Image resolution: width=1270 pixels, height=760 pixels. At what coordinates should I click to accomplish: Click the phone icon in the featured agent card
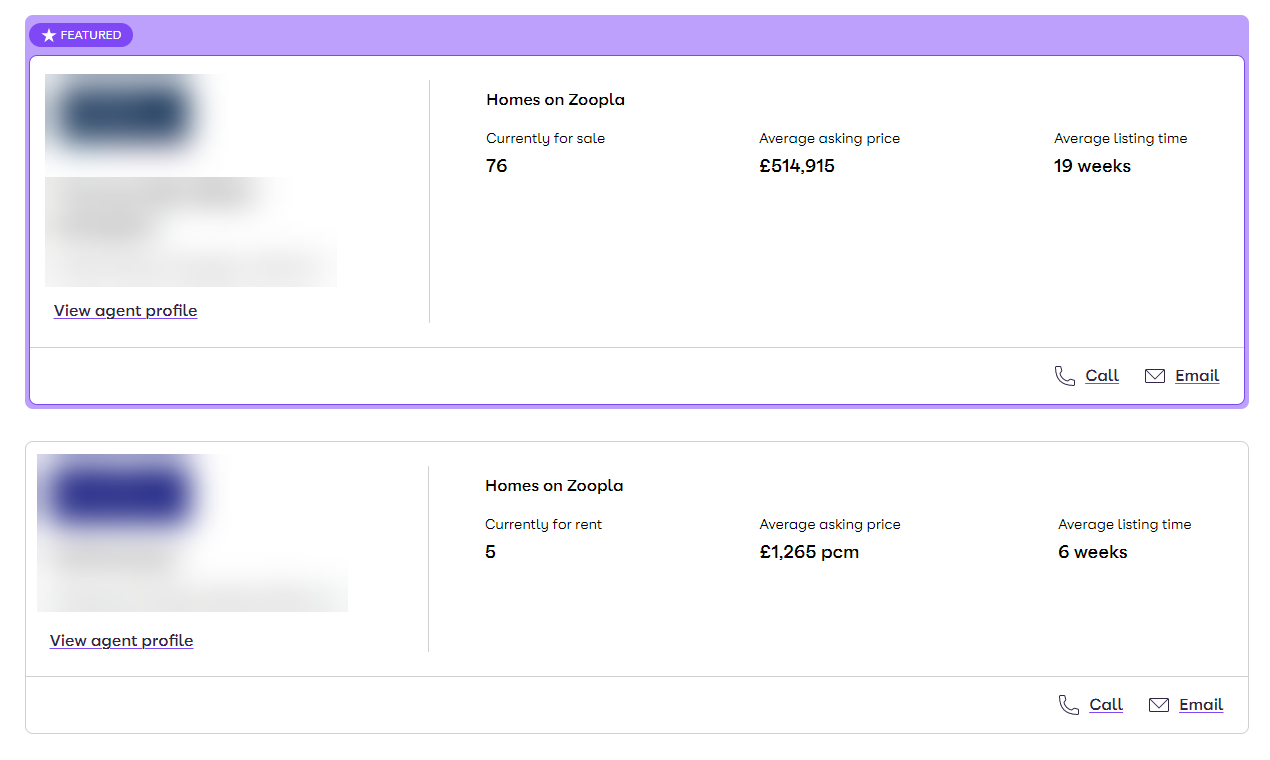pos(1065,376)
